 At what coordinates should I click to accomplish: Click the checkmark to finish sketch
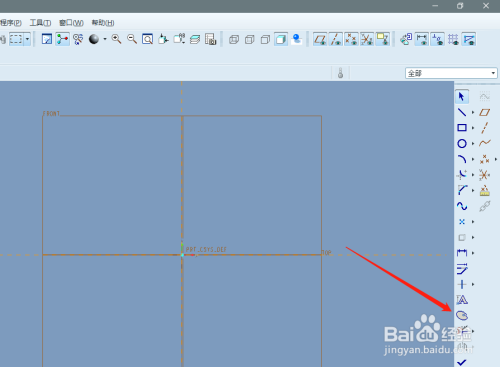[462, 362]
